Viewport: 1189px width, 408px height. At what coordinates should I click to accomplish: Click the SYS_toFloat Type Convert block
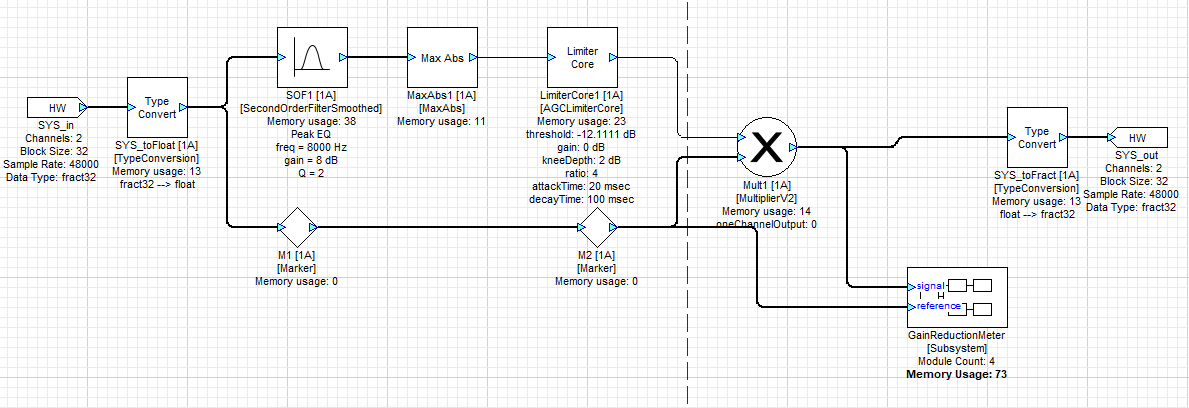click(x=157, y=108)
